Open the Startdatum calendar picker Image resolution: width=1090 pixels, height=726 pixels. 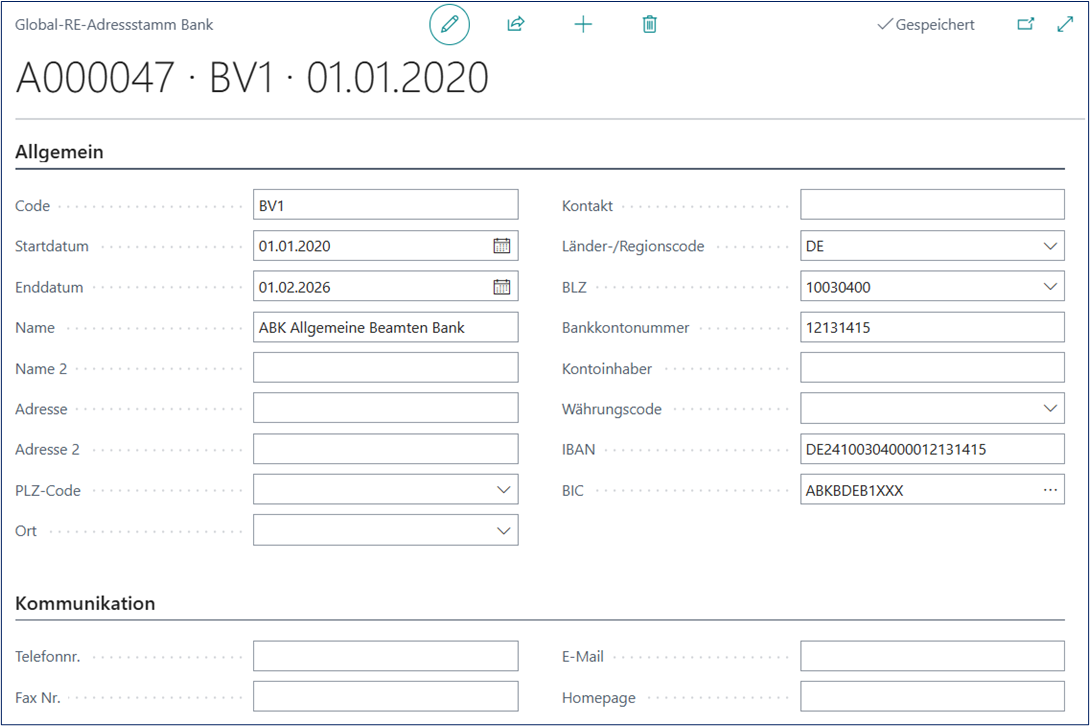[x=502, y=246]
